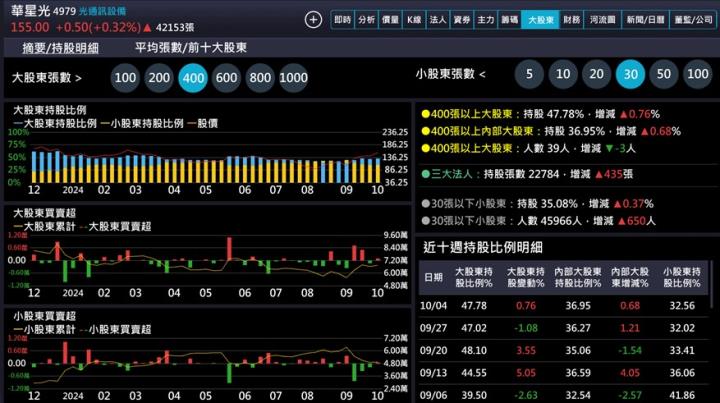Click the 大股東持股比例 chart area
The width and height of the screenshot is (720, 403).
200,160
